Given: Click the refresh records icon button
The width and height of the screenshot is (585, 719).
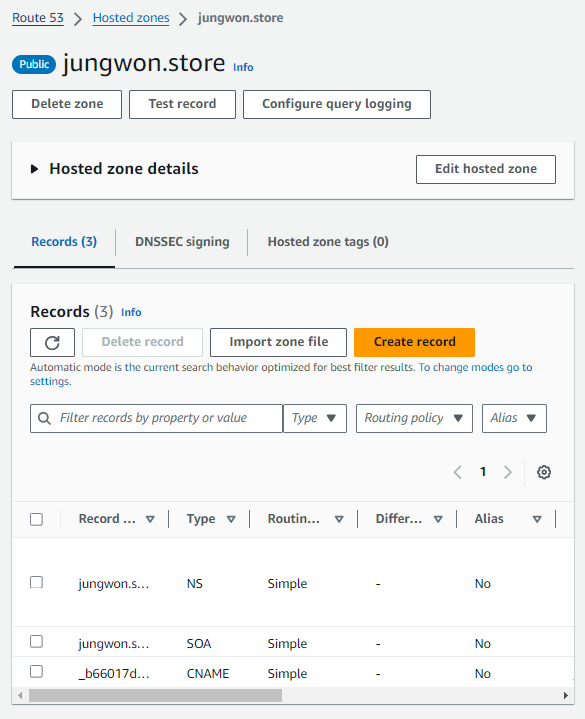Looking at the screenshot, I should 52,342.
